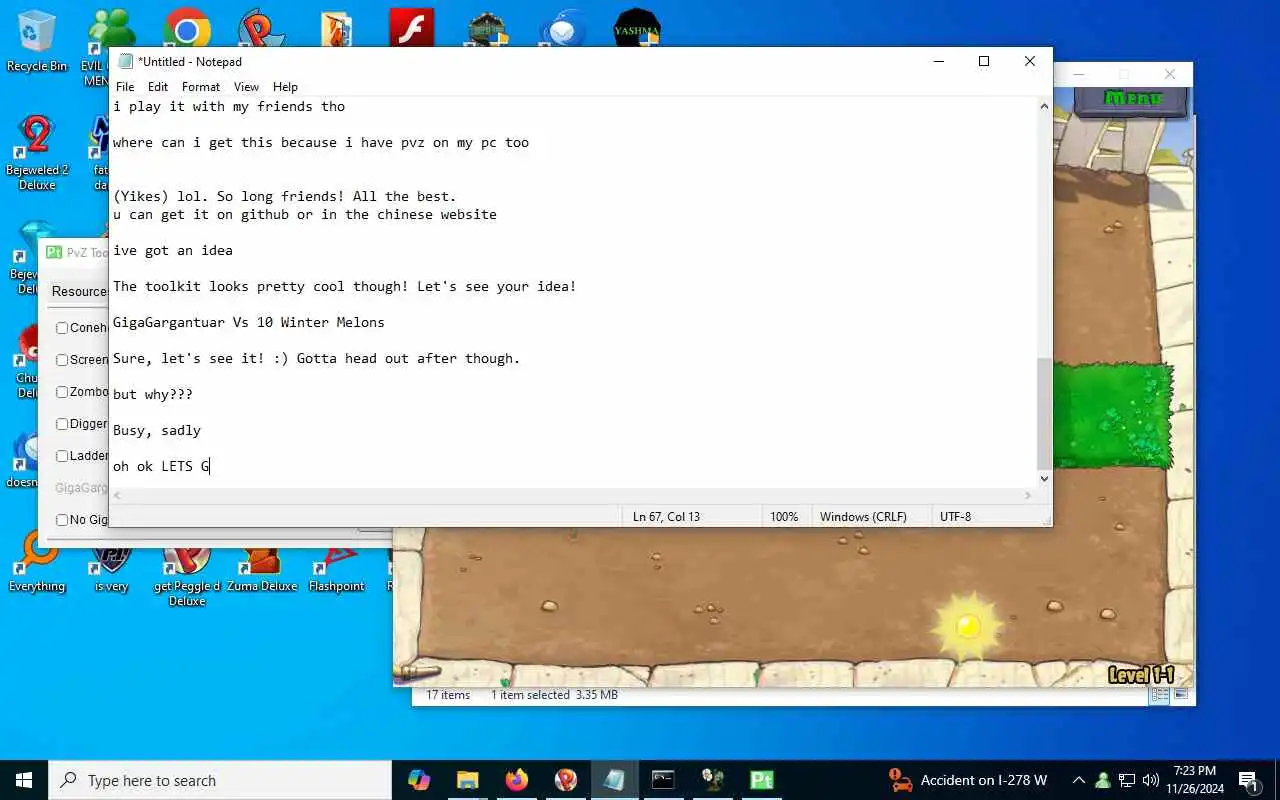Image resolution: width=1280 pixels, height=800 pixels.
Task: Open the Recycle Bin desktop icon
Action: click(37, 41)
